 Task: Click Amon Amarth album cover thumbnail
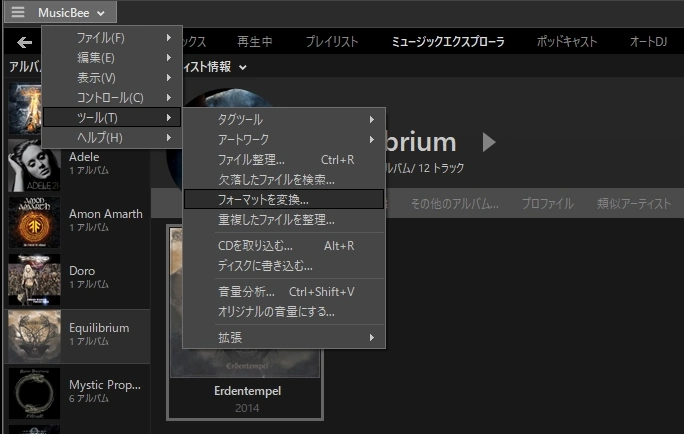point(34,222)
